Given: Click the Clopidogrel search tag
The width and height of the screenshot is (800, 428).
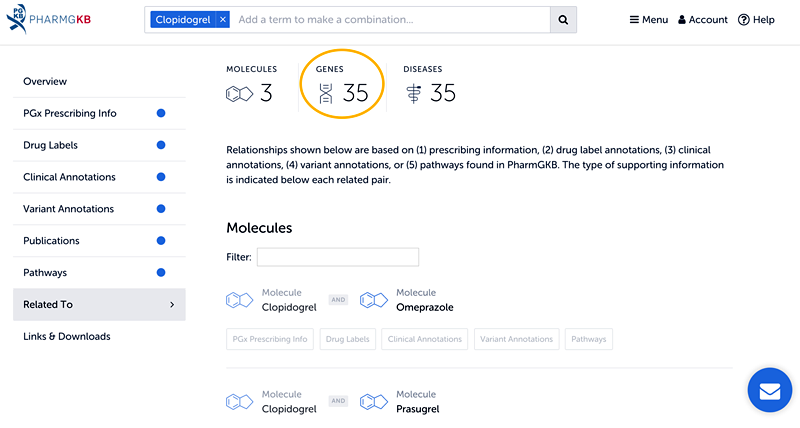Looking at the screenshot, I should pos(183,19).
